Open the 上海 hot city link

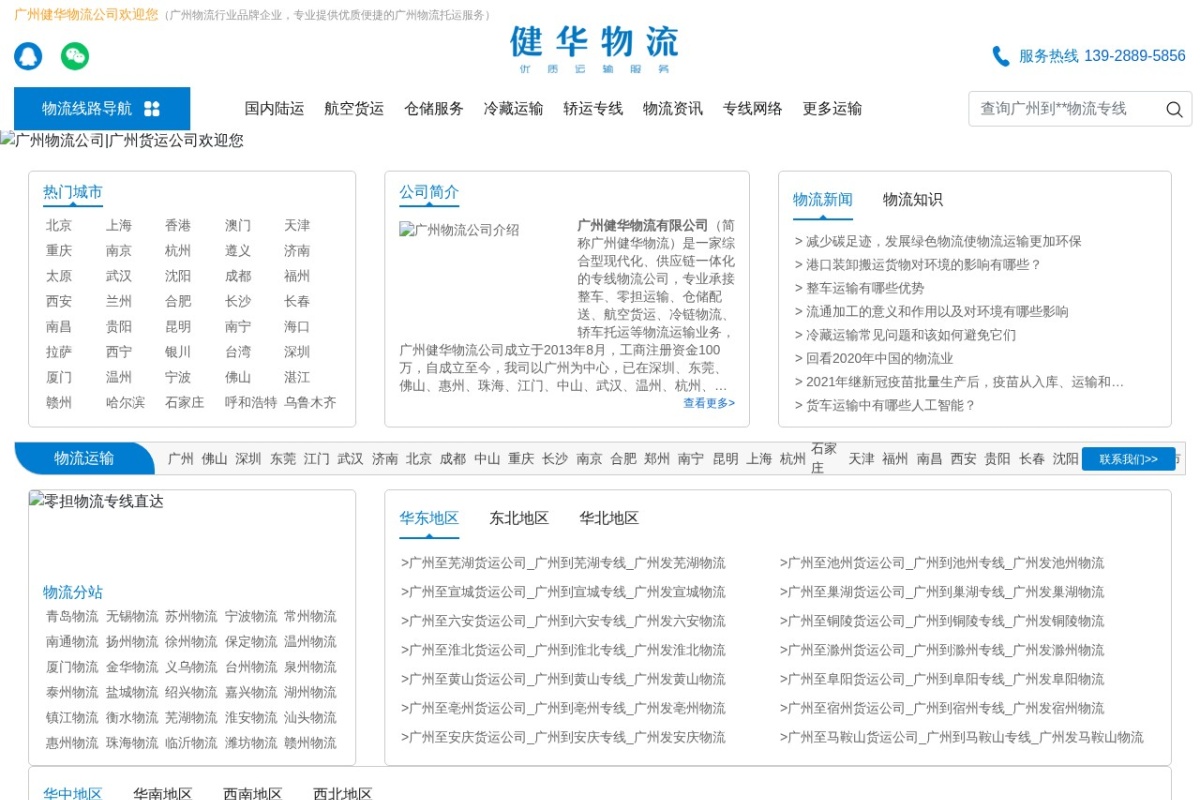coord(119,226)
